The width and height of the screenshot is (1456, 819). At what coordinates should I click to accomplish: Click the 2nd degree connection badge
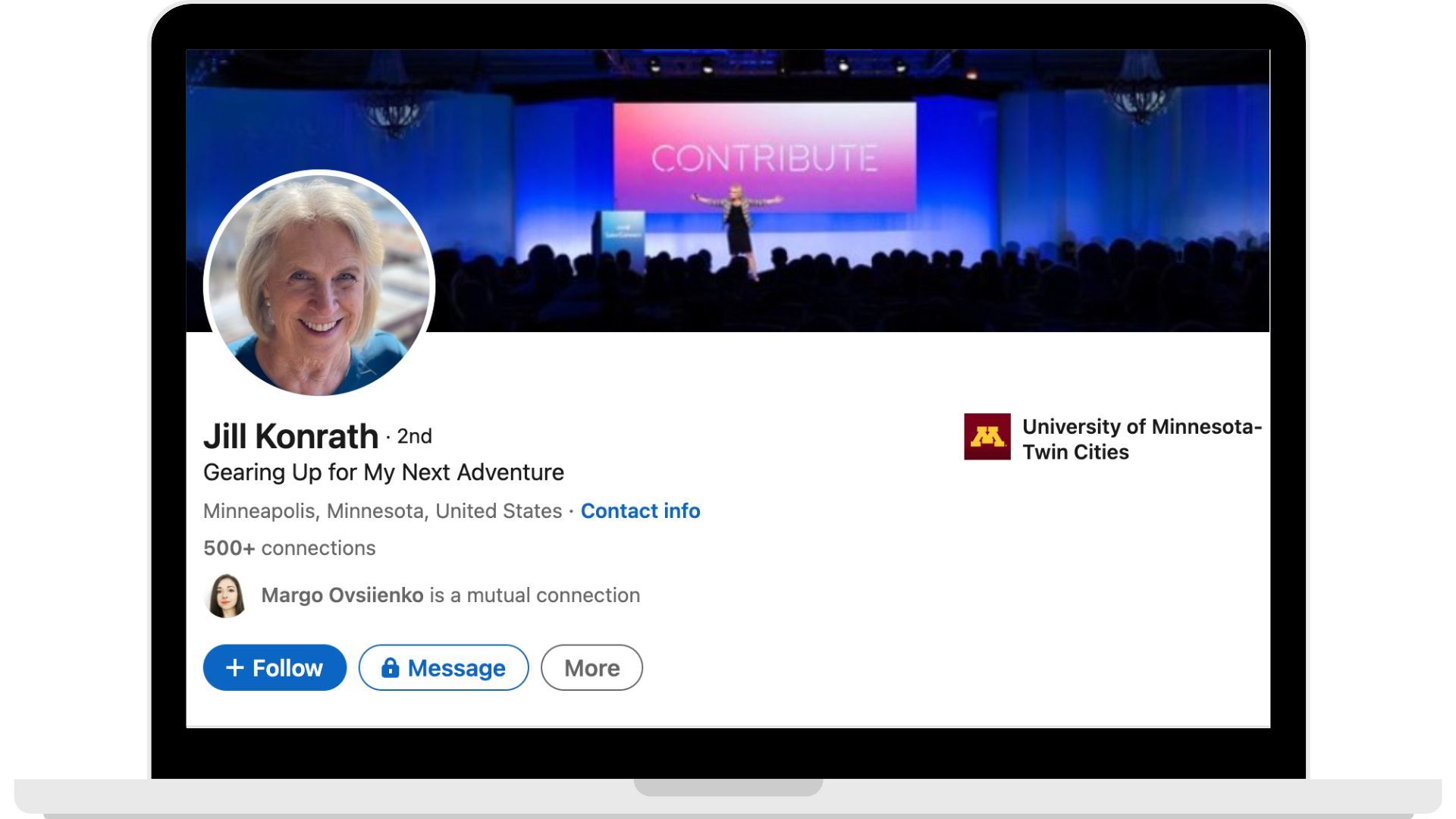413,436
